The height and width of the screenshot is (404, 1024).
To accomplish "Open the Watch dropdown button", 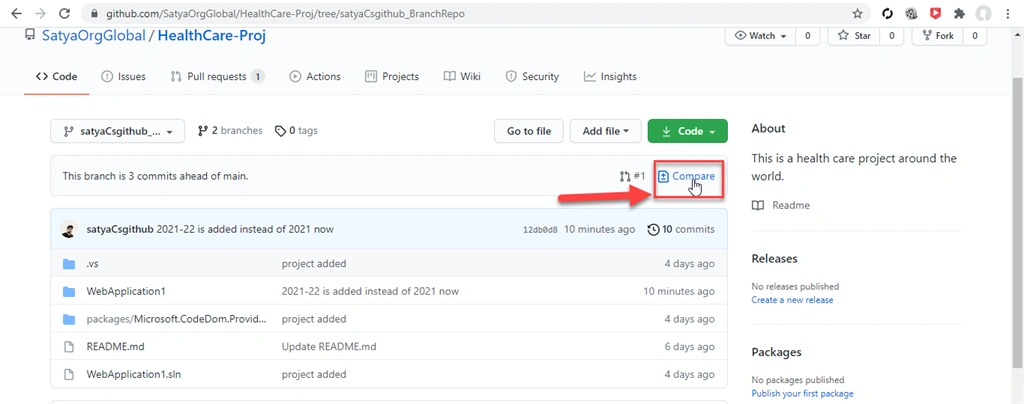I will (760, 36).
